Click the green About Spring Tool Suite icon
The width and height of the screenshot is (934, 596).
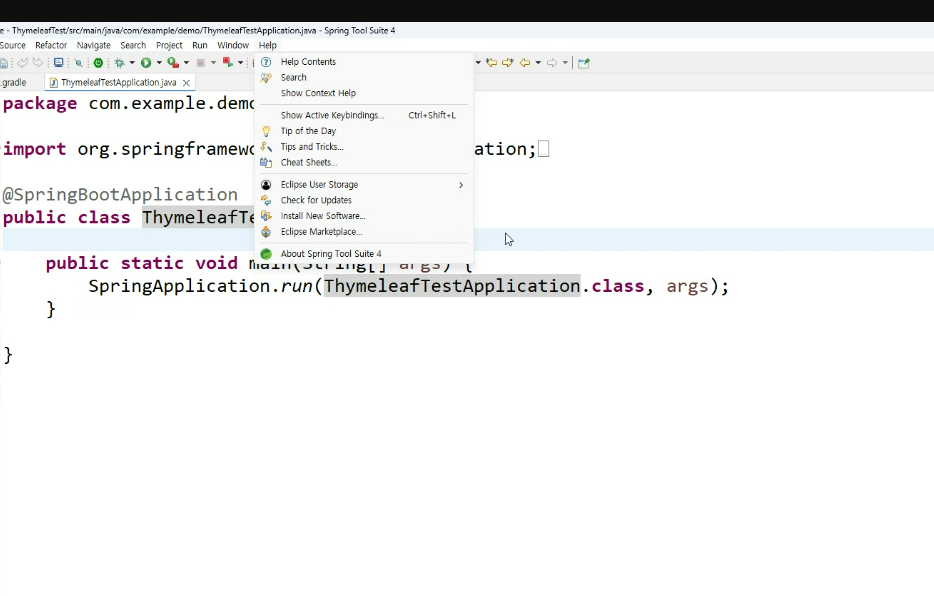coord(266,254)
